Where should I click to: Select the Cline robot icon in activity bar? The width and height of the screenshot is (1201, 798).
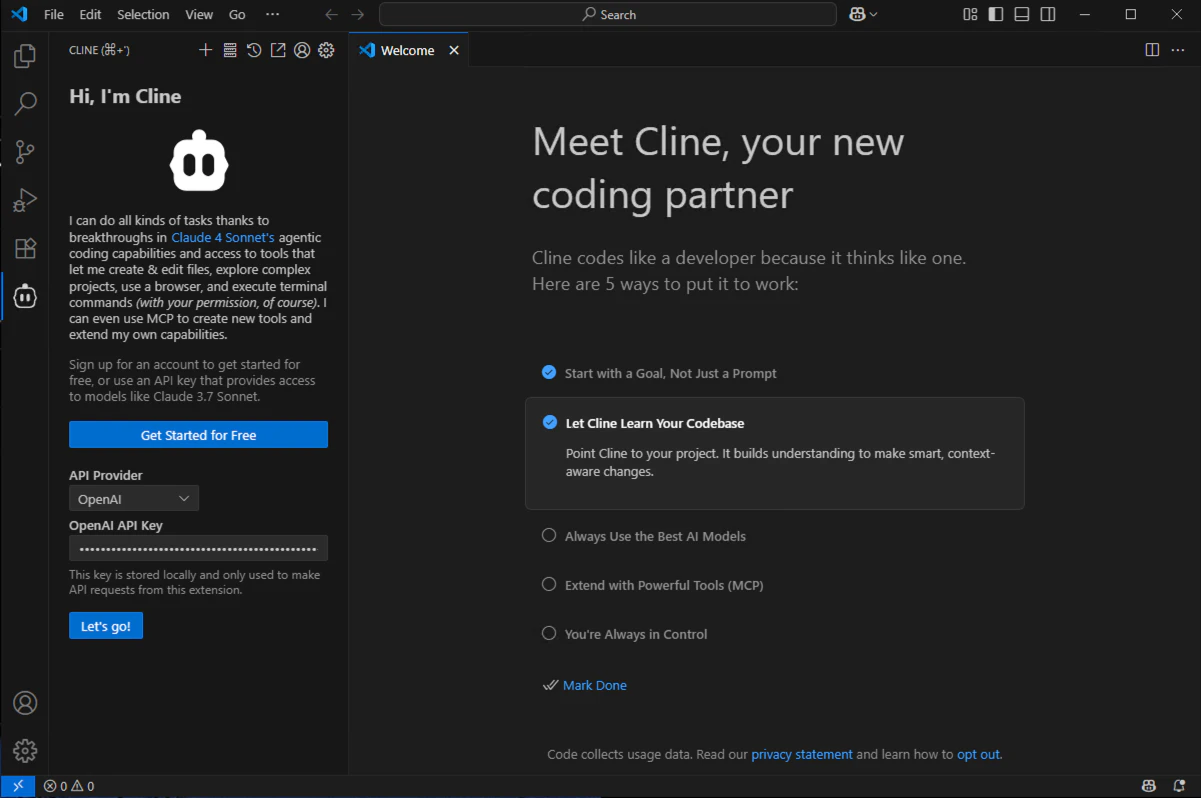(25, 296)
